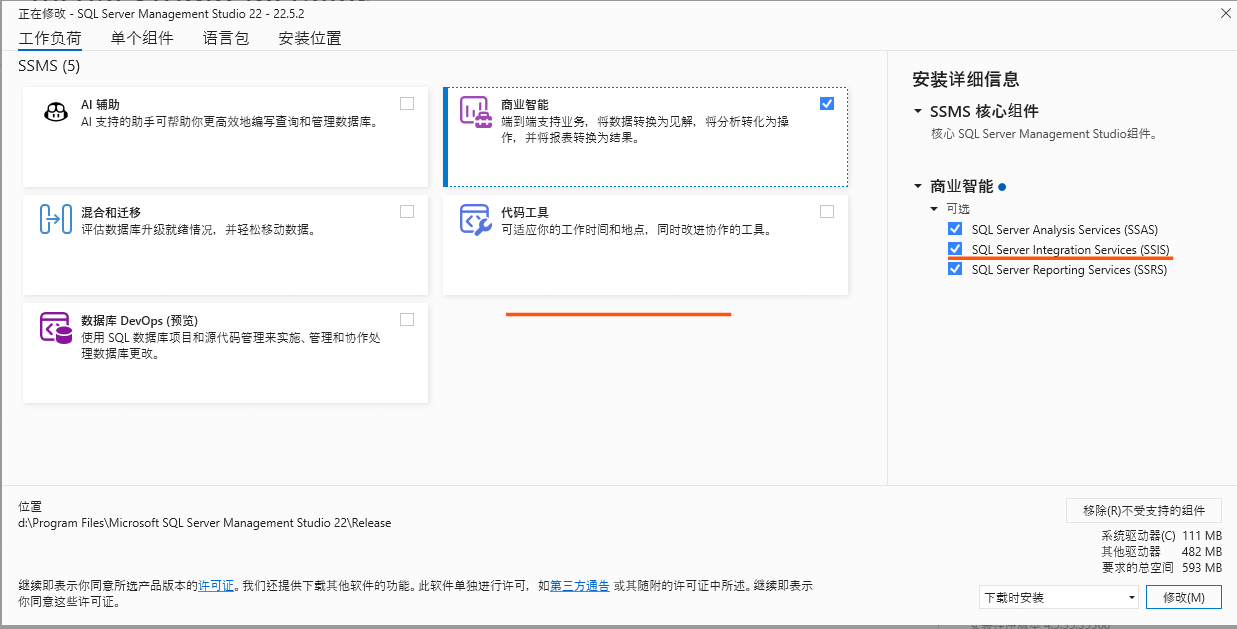This screenshot has height=629, width=1237.
Task: Open the 单个组件 tab
Action: coord(142,38)
